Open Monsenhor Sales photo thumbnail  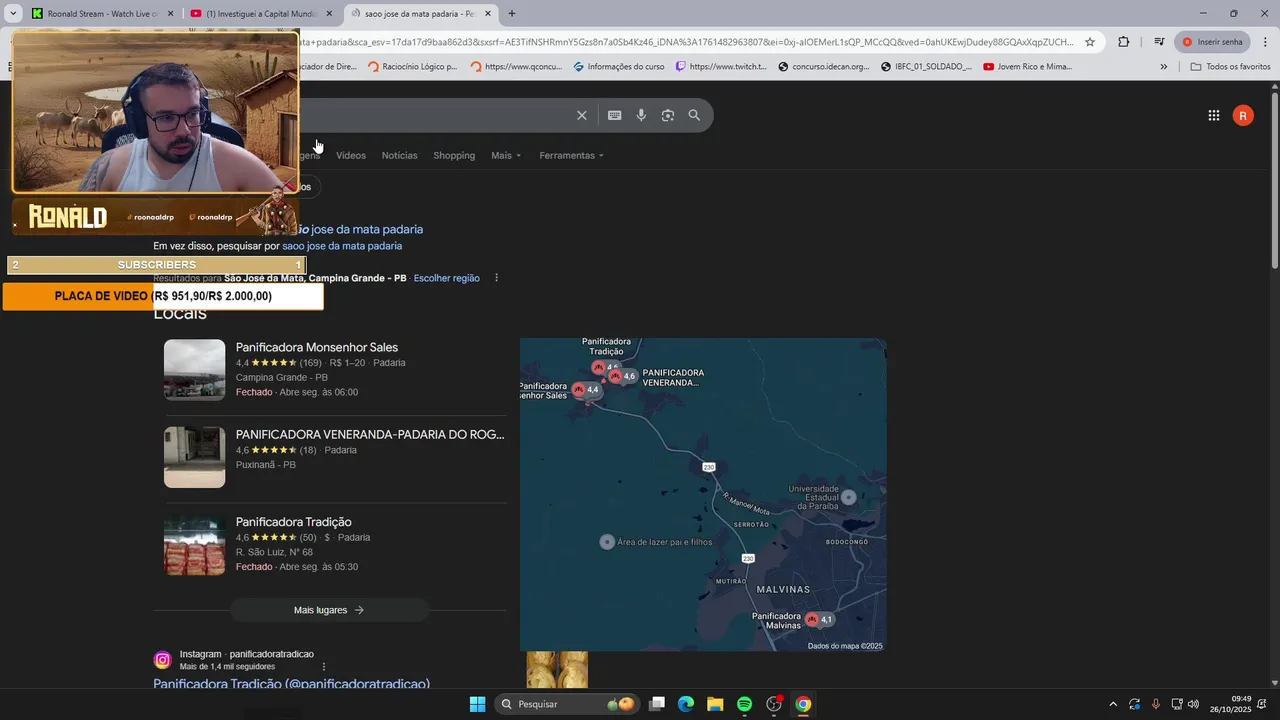(x=195, y=370)
